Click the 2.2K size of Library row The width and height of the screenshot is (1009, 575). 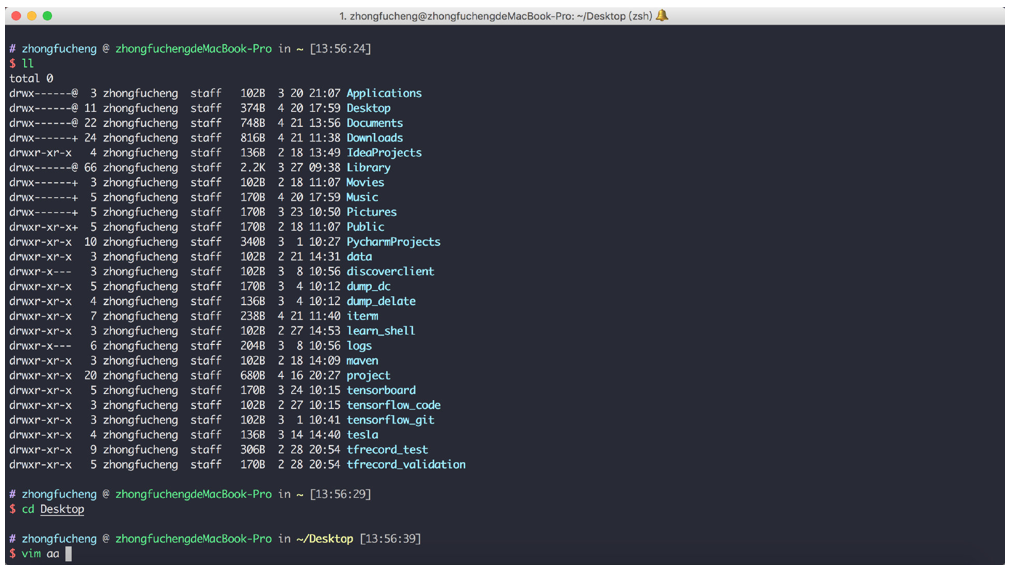(253, 167)
